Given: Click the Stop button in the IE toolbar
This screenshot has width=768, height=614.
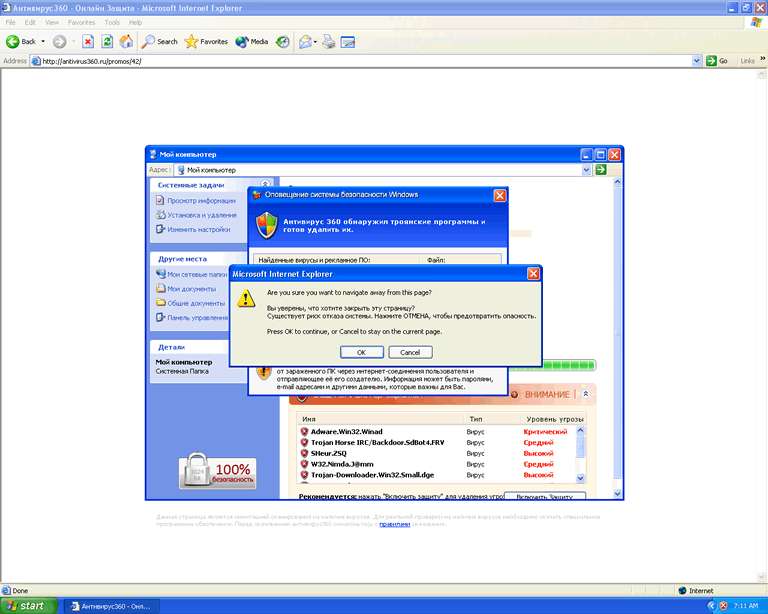Looking at the screenshot, I should point(88,42).
